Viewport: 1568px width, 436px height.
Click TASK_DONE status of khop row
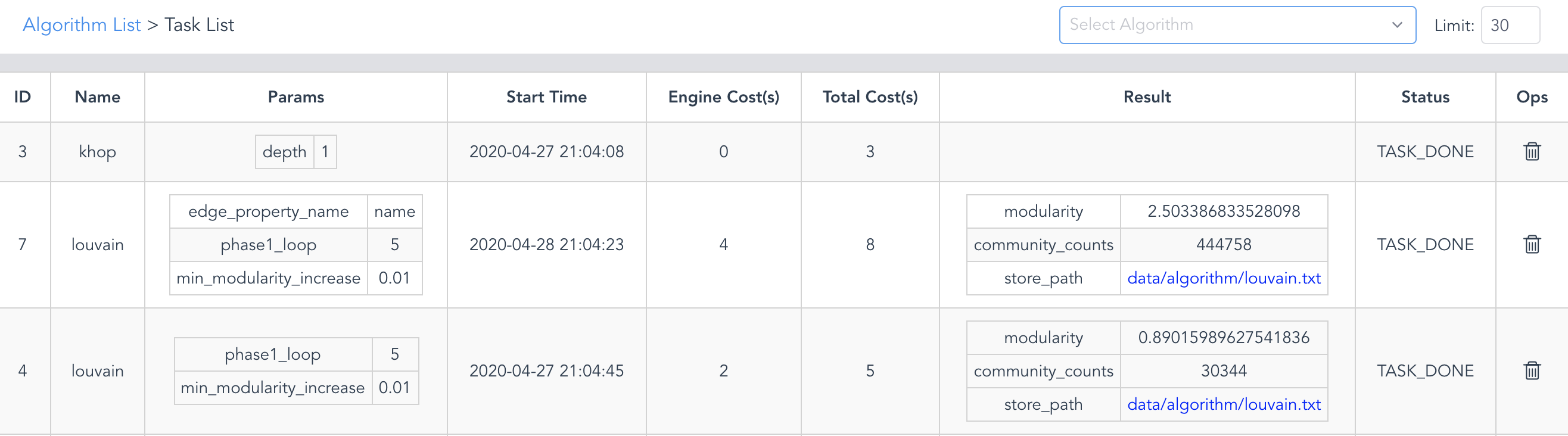pos(1425,152)
